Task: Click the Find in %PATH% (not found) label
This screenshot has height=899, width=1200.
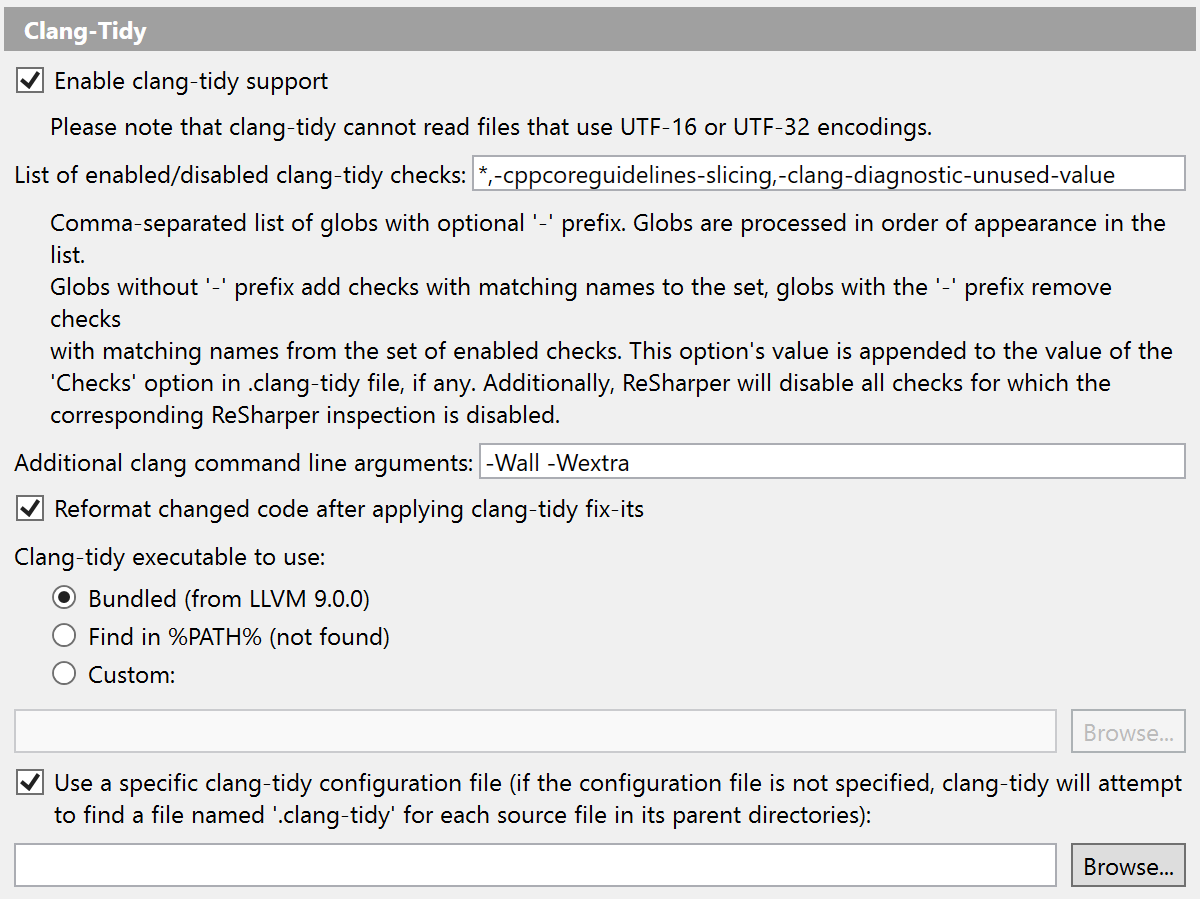Action: tap(239, 636)
